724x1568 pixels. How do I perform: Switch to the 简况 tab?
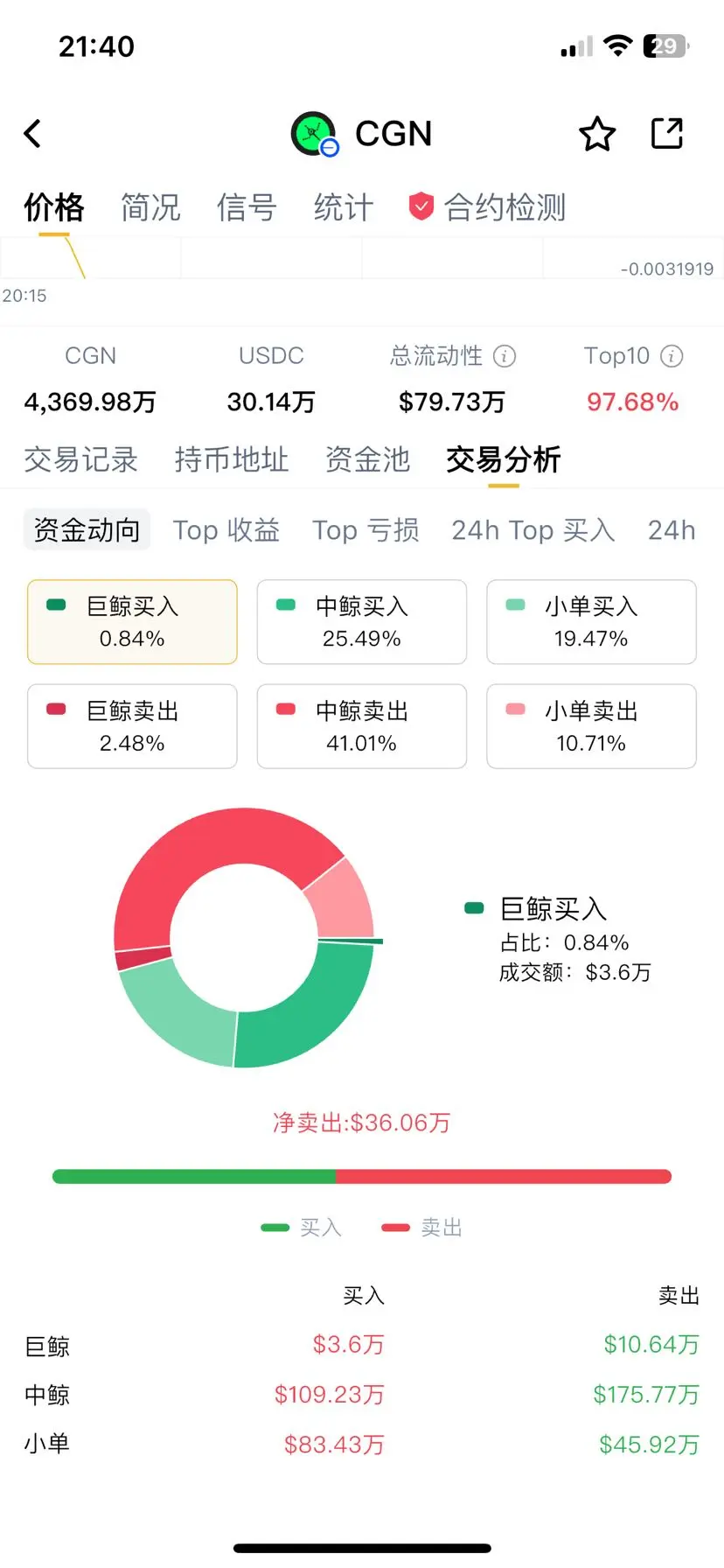[x=150, y=207]
